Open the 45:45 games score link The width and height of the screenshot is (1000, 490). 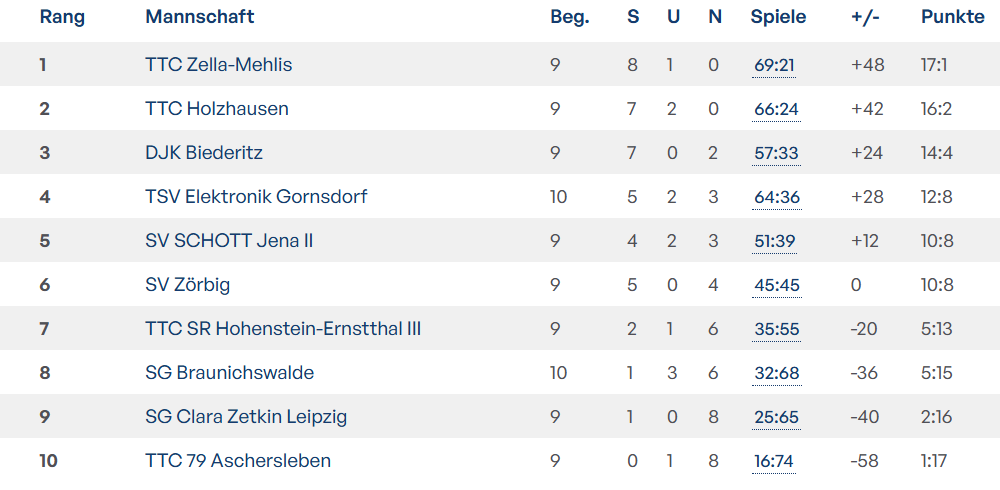coord(777,285)
